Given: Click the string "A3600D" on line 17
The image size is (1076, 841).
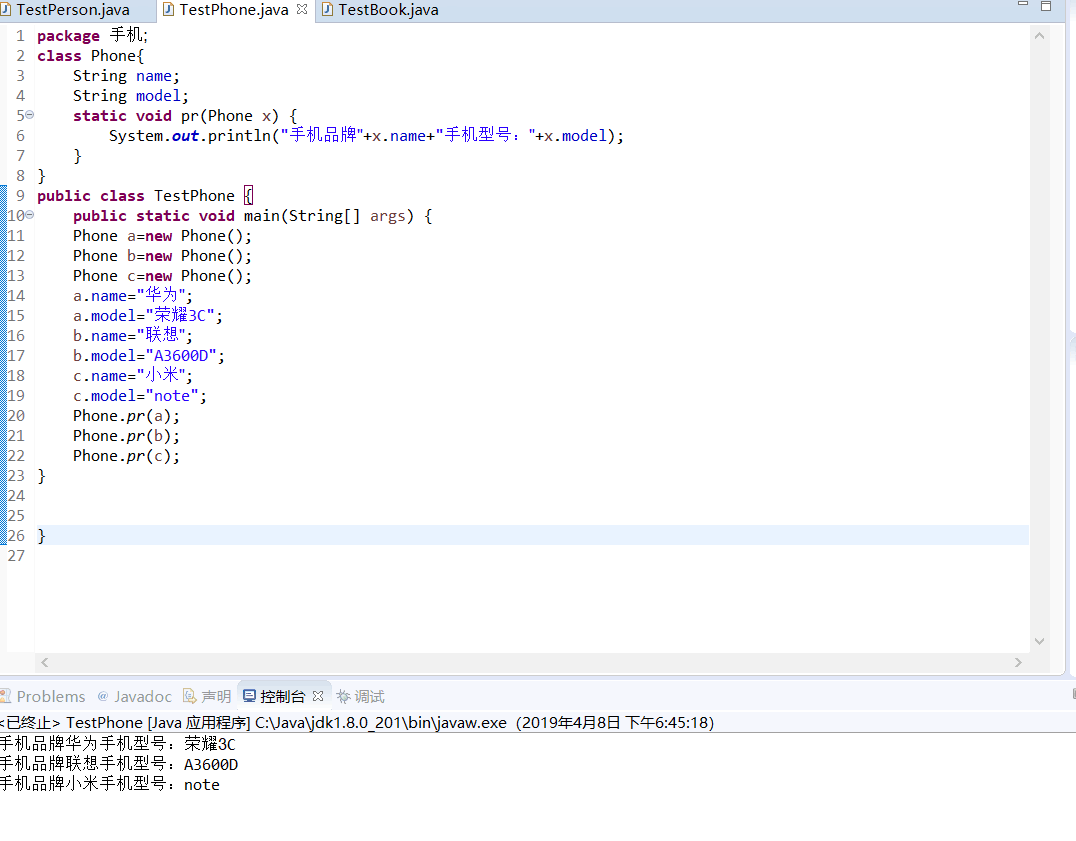Looking at the screenshot, I should pyautogui.click(x=181, y=355).
